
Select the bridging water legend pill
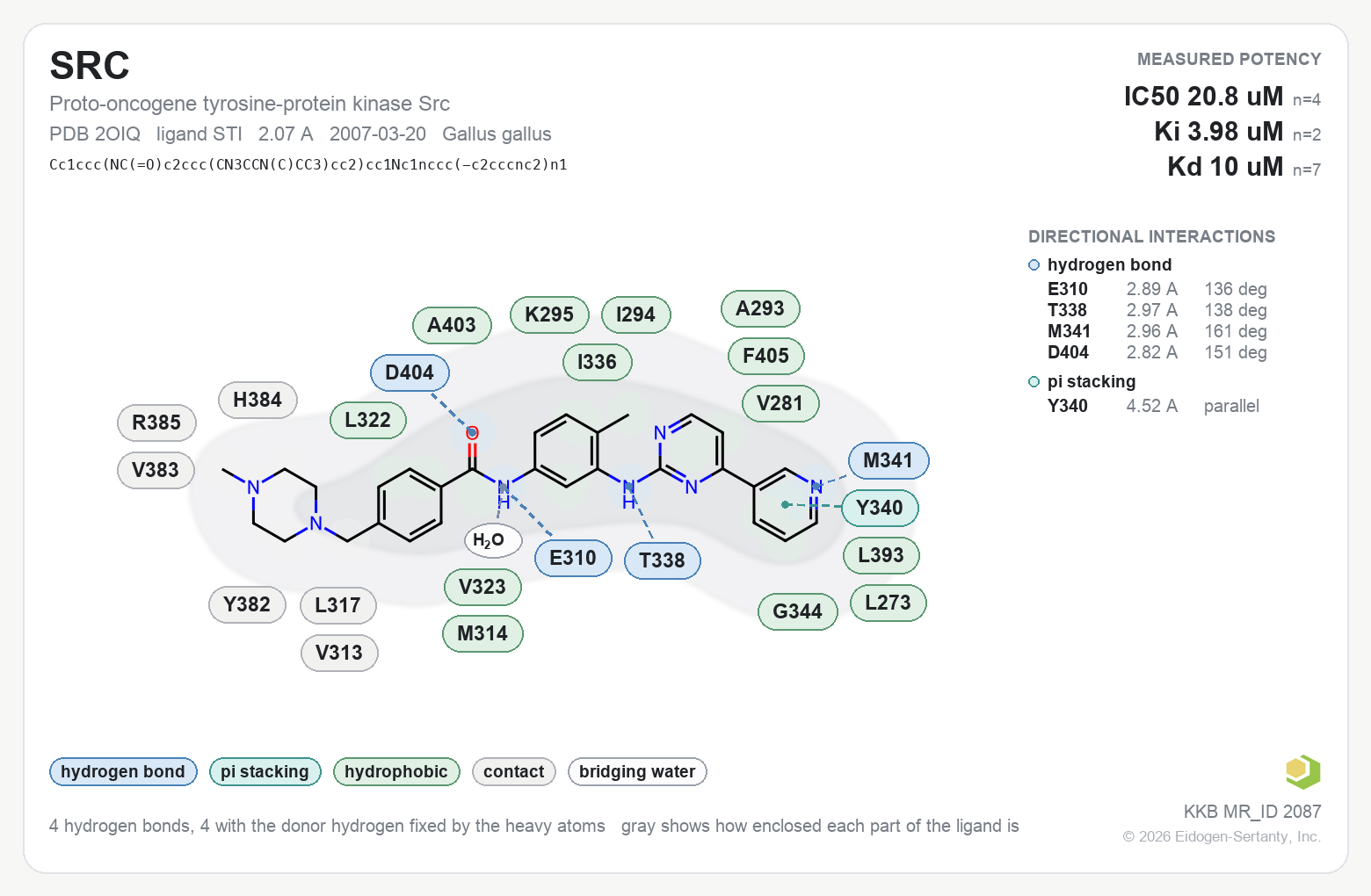(637, 772)
